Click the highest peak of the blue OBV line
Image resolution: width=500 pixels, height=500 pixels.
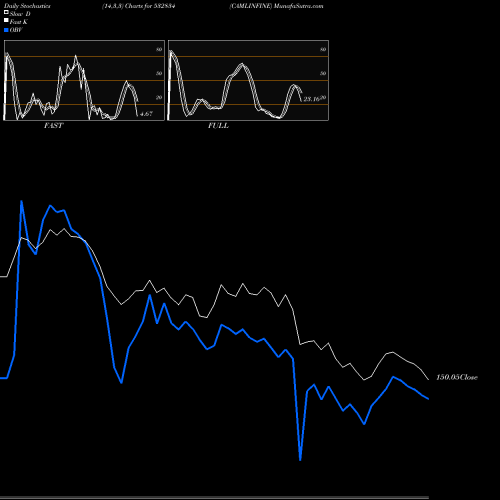pyautogui.click(x=21, y=201)
